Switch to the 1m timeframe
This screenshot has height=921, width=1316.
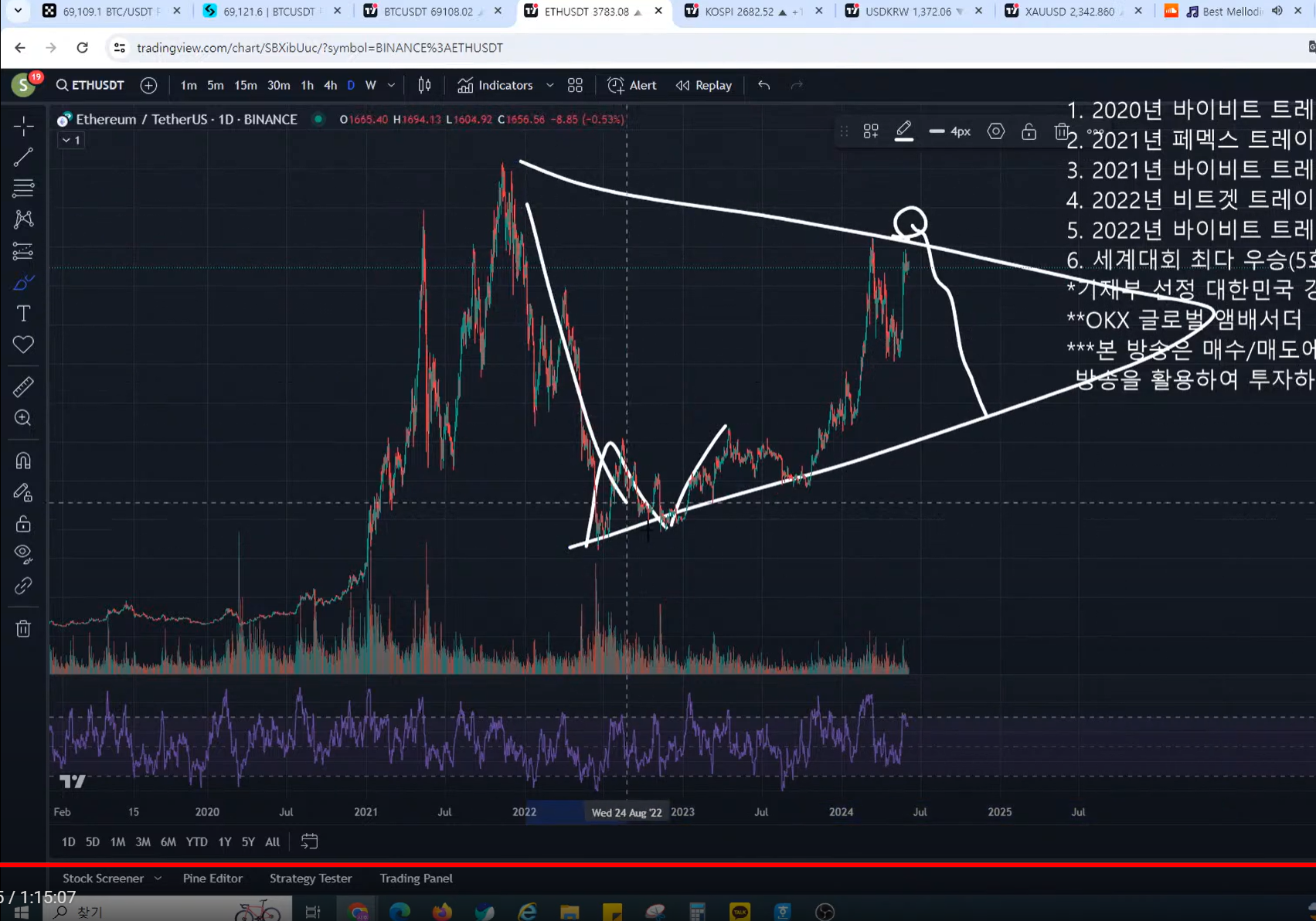(189, 85)
